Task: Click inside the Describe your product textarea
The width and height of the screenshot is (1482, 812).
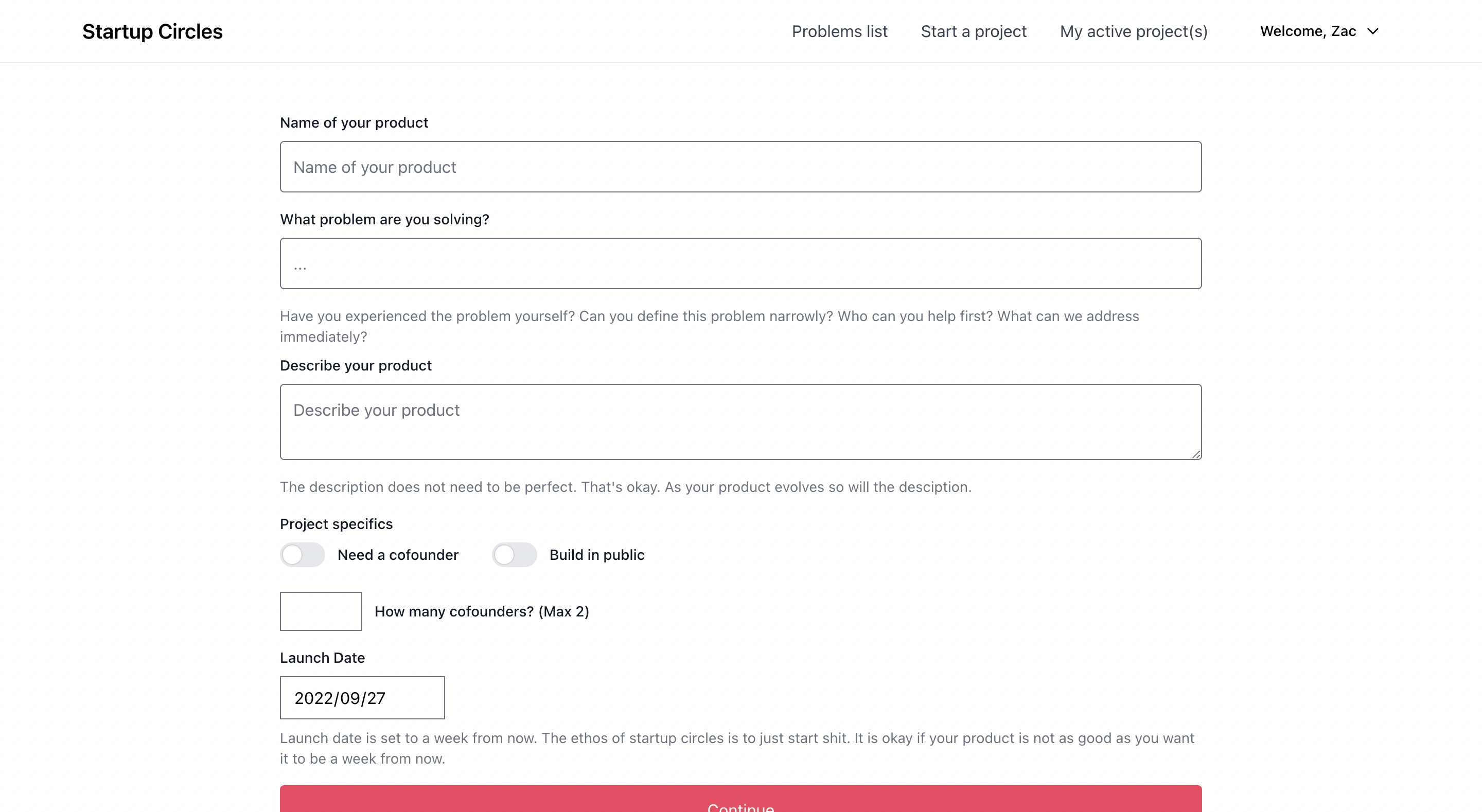Action: (740, 421)
